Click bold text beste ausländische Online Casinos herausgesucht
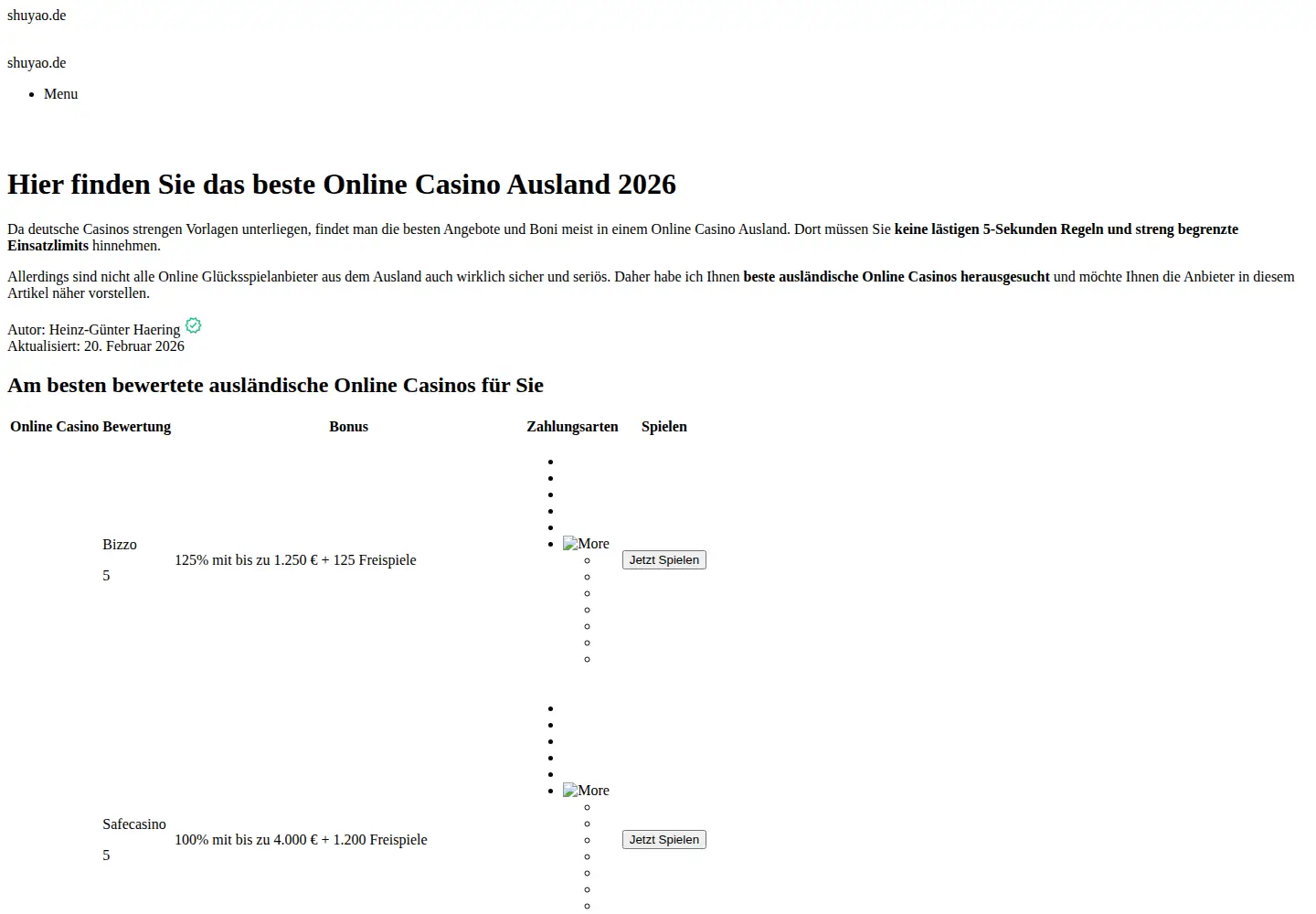1316x914 pixels. click(x=897, y=277)
